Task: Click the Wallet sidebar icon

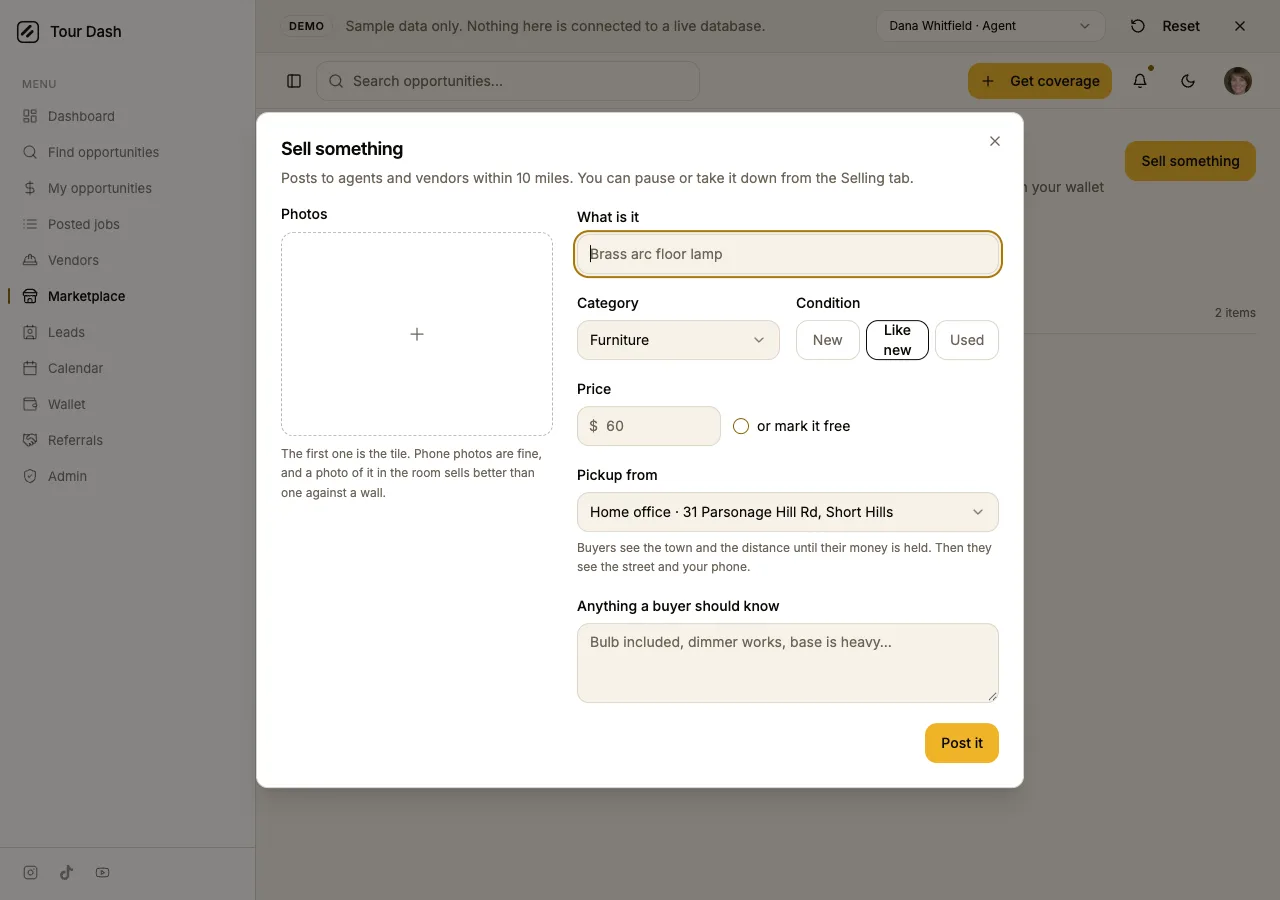Action: tap(30, 404)
